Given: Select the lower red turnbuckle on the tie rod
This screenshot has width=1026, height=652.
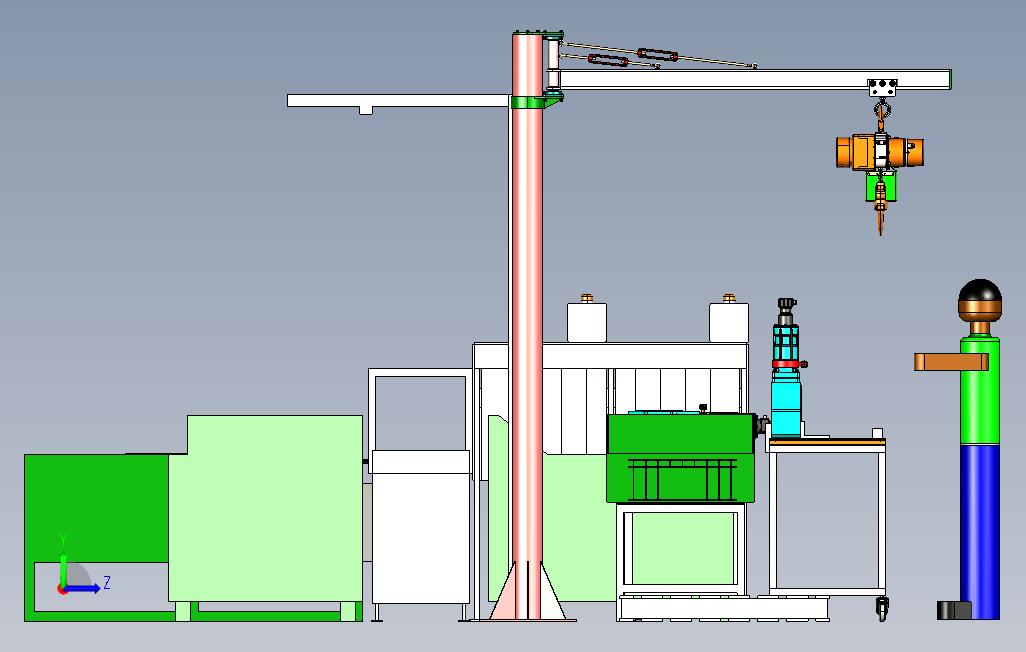Looking at the screenshot, I should coord(608,60).
